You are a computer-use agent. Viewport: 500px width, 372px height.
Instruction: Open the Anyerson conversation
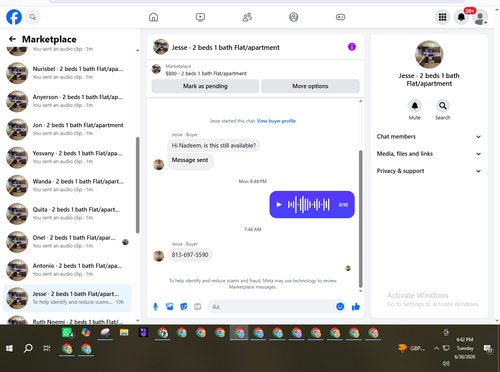tap(67, 101)
